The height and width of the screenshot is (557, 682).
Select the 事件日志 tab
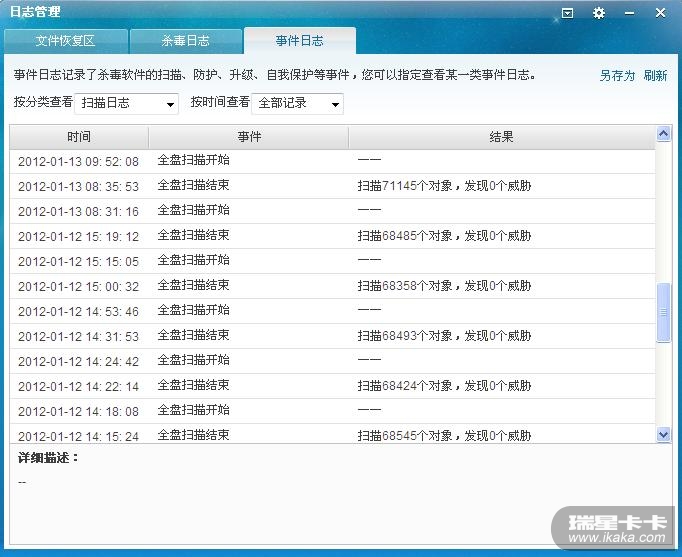tap(300, 41)
